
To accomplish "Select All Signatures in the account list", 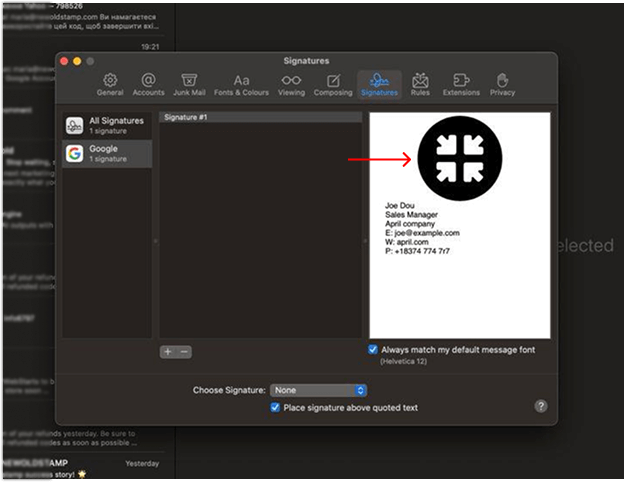I will (x=107, y=125).
